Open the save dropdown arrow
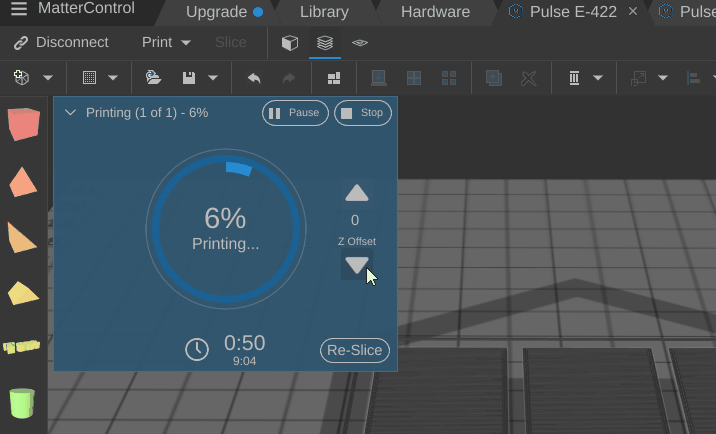Screen dimensions: 716x434 point(213,78)
